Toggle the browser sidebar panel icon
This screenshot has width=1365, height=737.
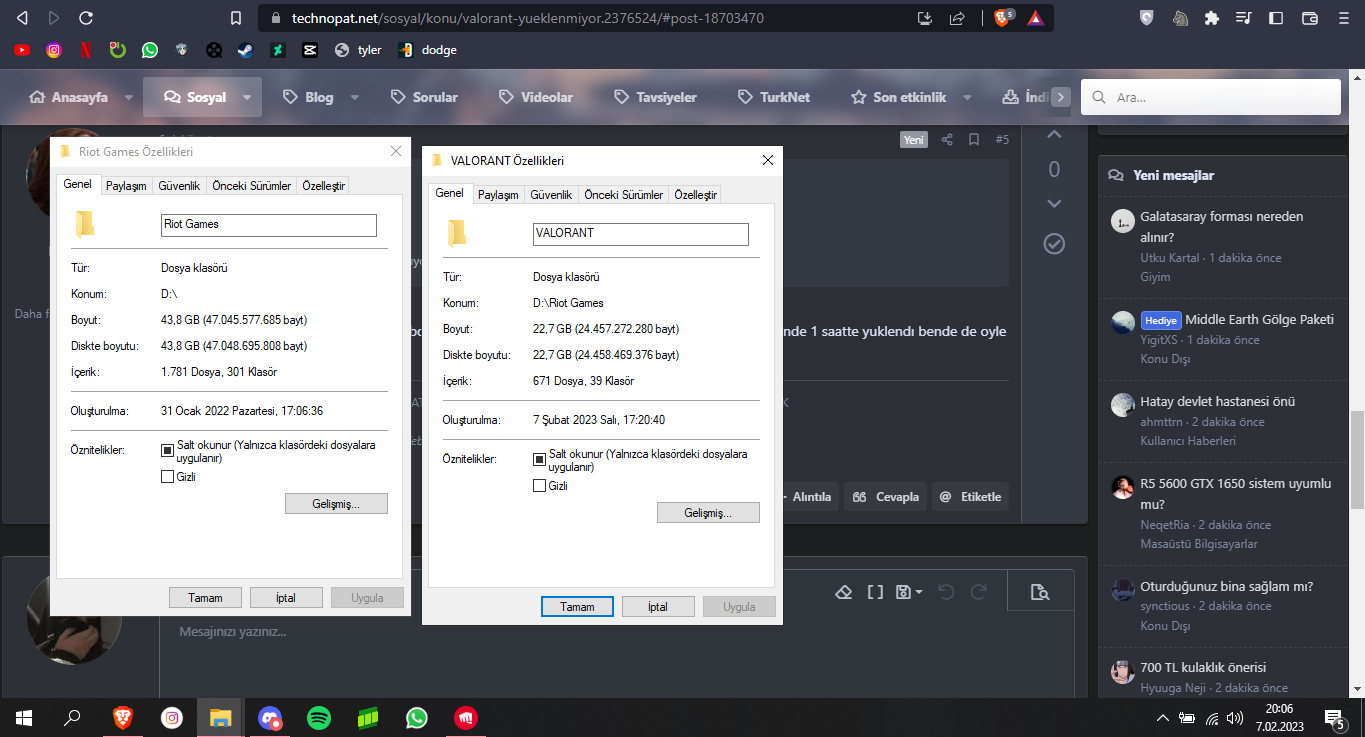coord(1276,18)
